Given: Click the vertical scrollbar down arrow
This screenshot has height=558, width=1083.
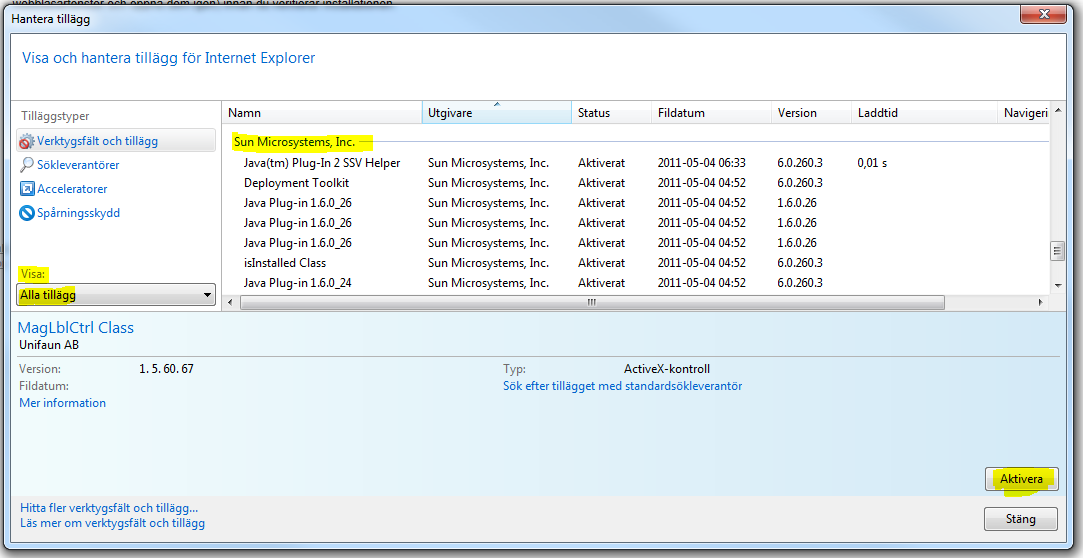Looking at the screenshot, I should coord(1057,285).
